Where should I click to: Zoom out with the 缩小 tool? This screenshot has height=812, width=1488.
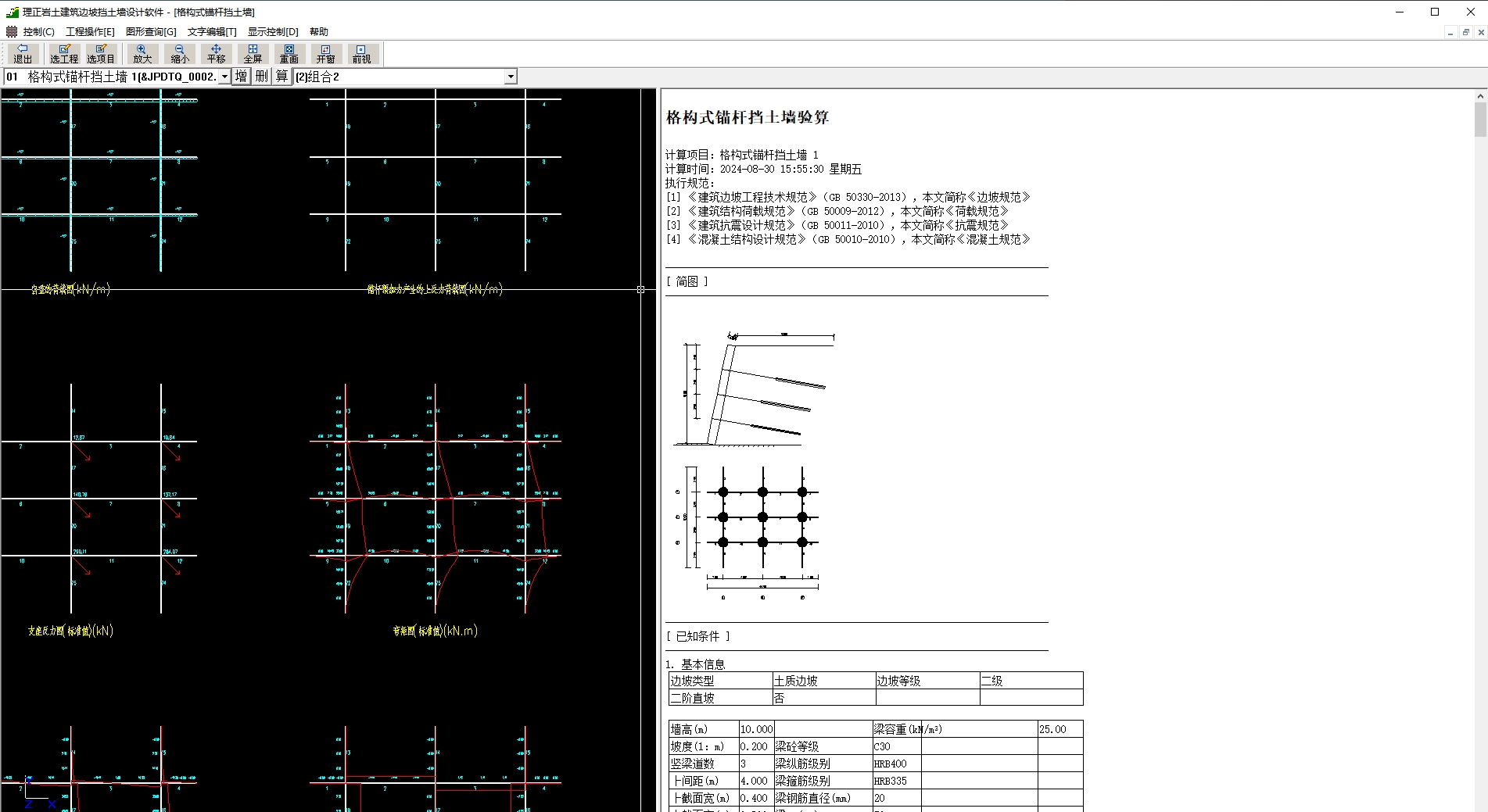[180, 54]
